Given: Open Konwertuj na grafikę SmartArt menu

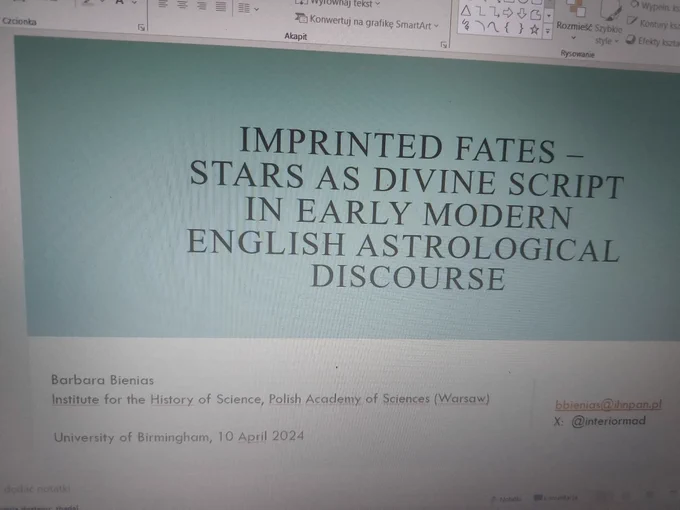Looking at the screenshot, I should pos(367,21).
